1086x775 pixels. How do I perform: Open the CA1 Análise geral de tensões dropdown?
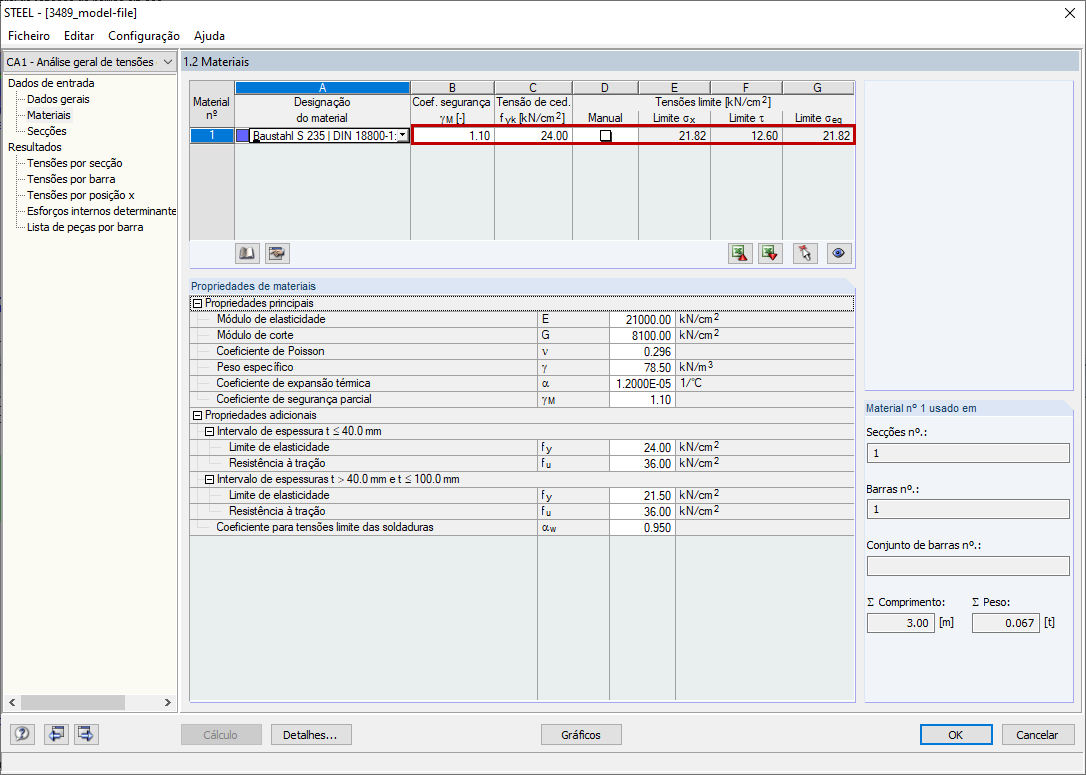89,62
